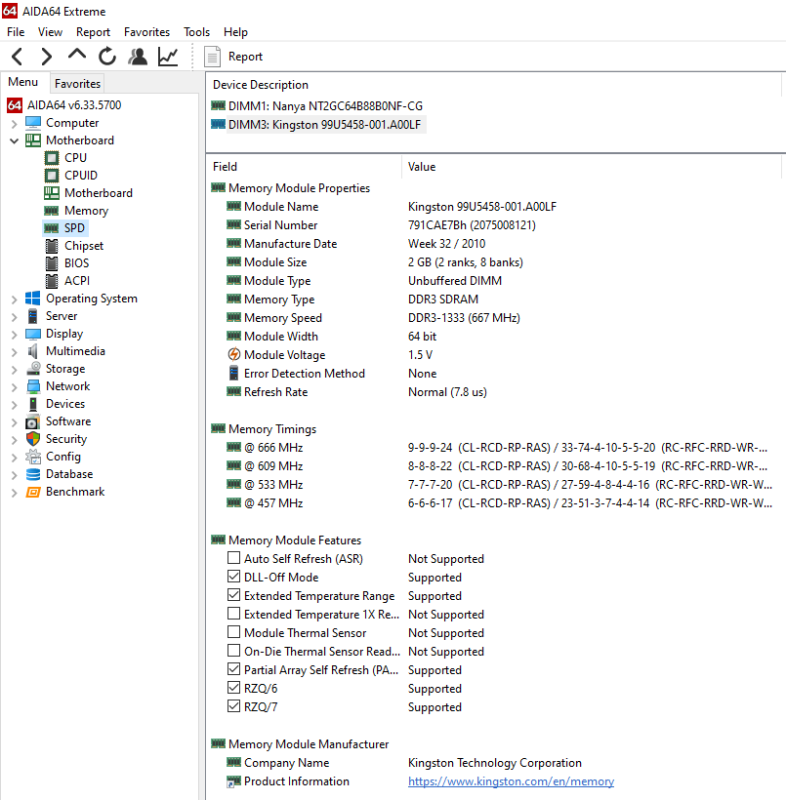The width and height of the screenshot is (786, 800).
Task: Select the Manufacture Date row
Action: (x=356, y=243)
